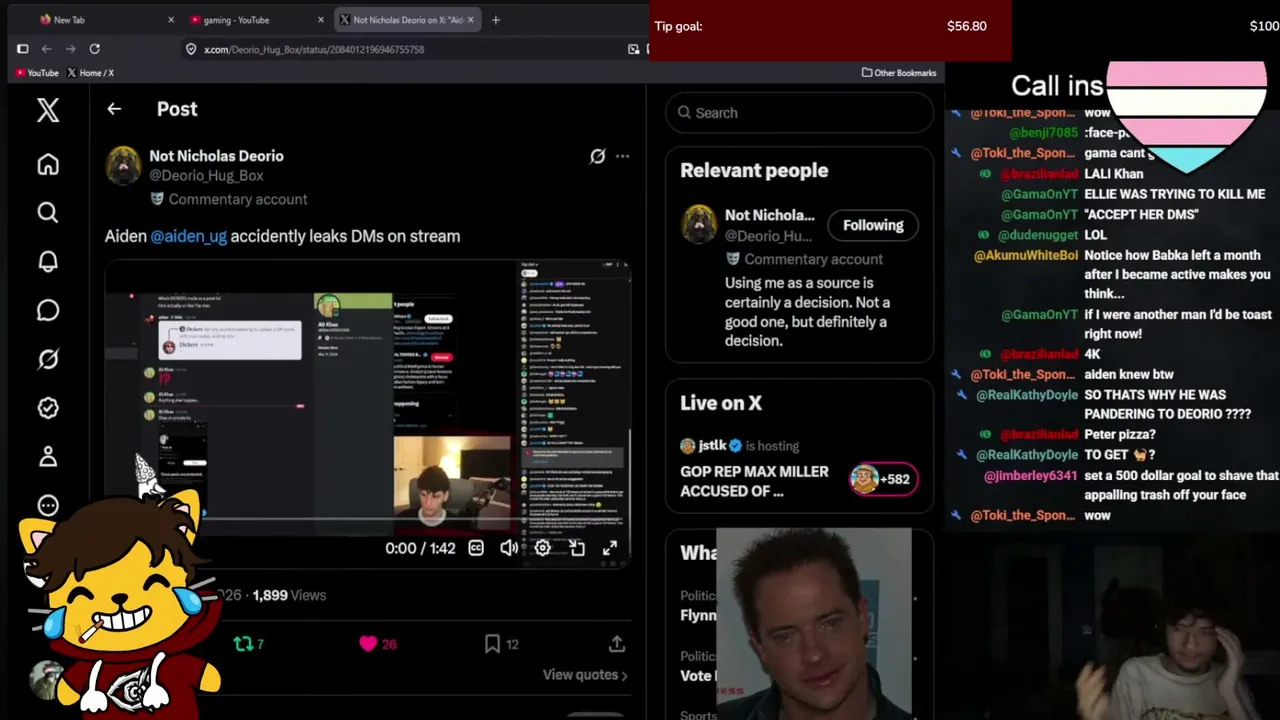
Task: Click the @Deorio_Hug_Box handle on the post
Action: pos(206,176)
